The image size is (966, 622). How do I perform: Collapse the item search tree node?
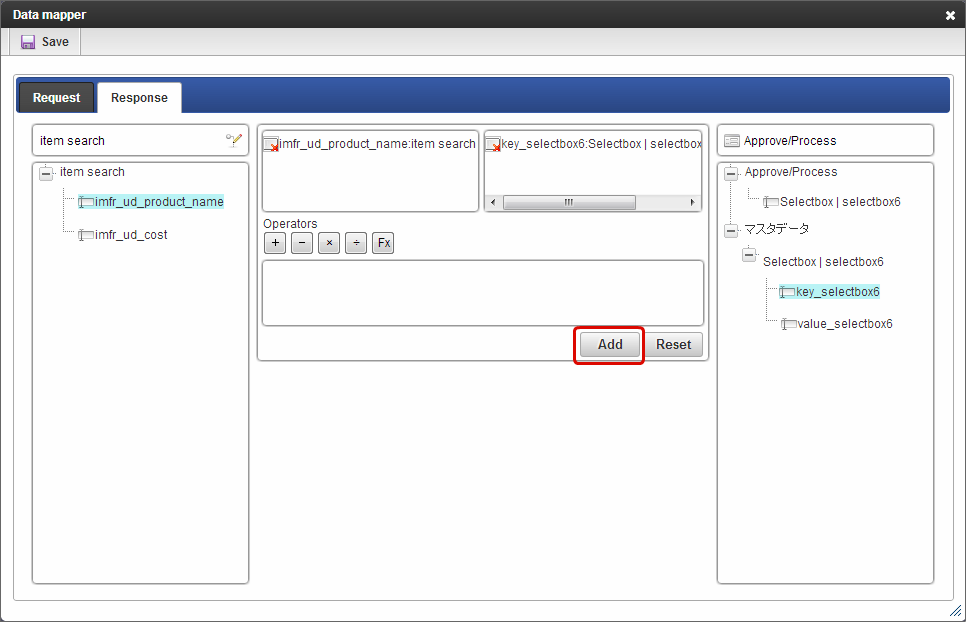46,174
